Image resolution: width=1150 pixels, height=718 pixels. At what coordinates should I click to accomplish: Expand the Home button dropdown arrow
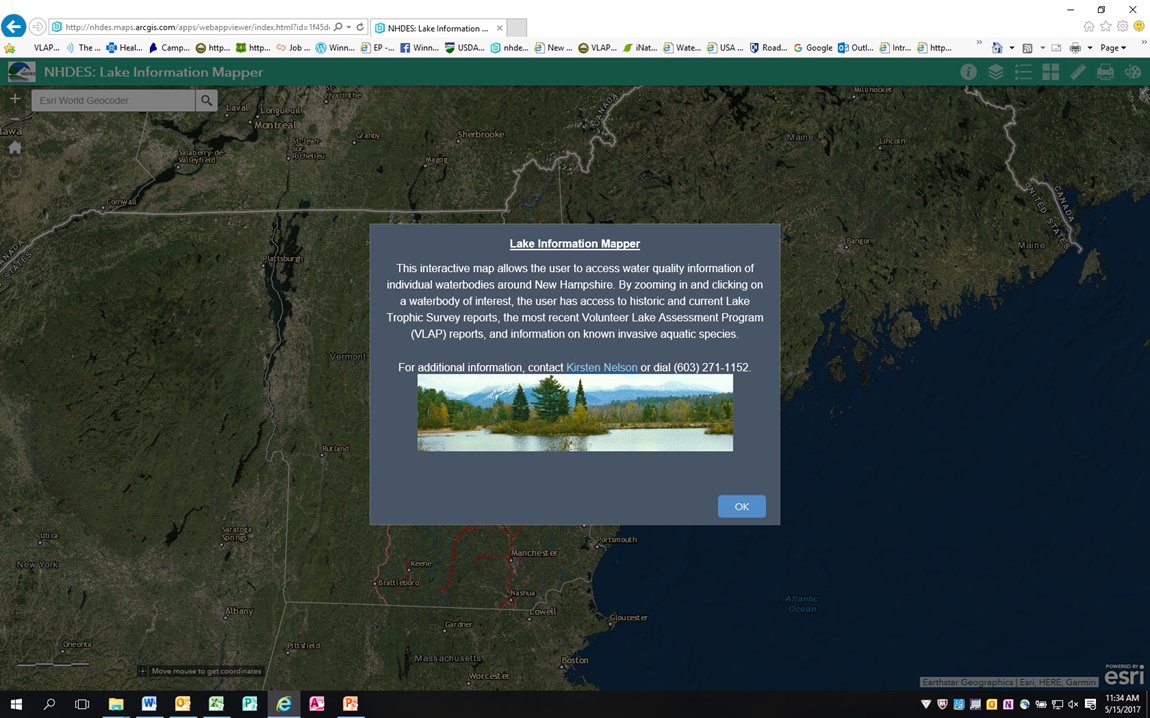point(1011,48)
